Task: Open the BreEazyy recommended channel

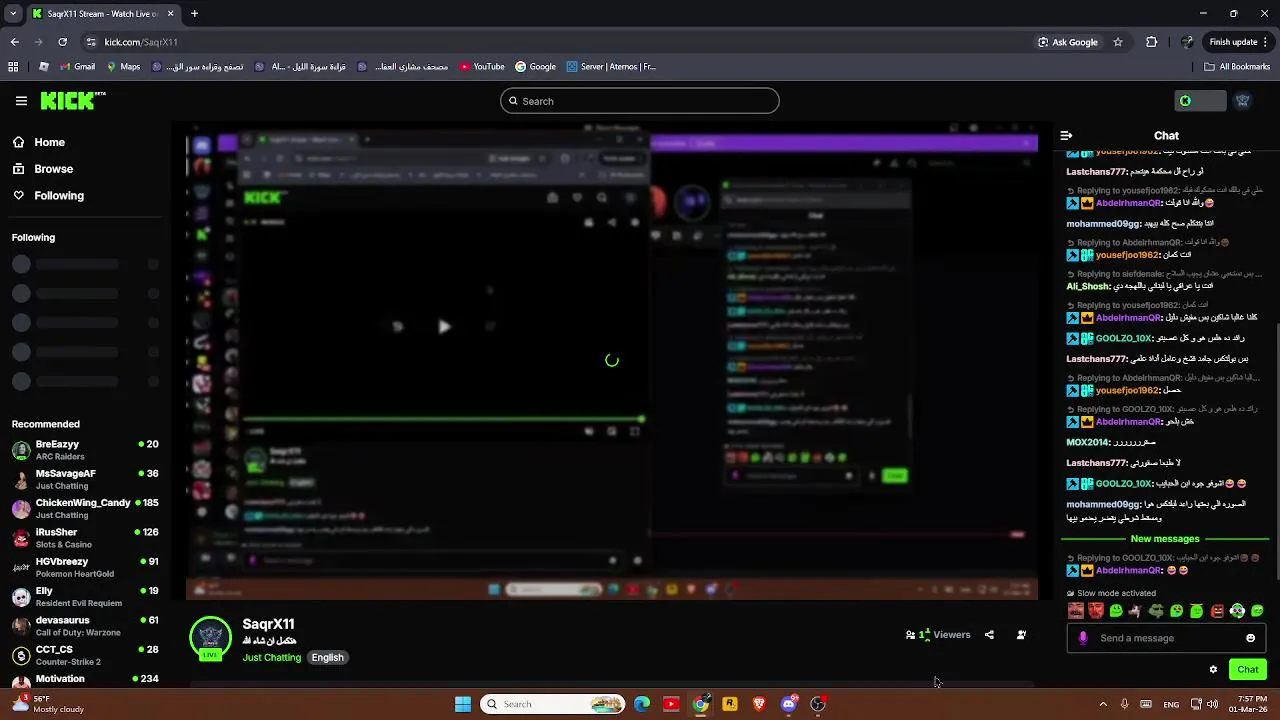Action: (x=85, y=450)
